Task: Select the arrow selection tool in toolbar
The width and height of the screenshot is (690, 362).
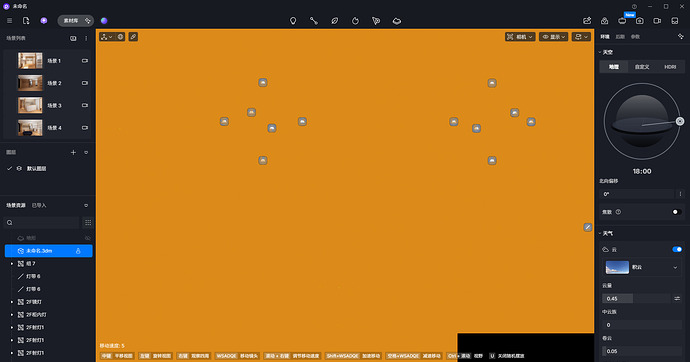Action: point(376,21)
